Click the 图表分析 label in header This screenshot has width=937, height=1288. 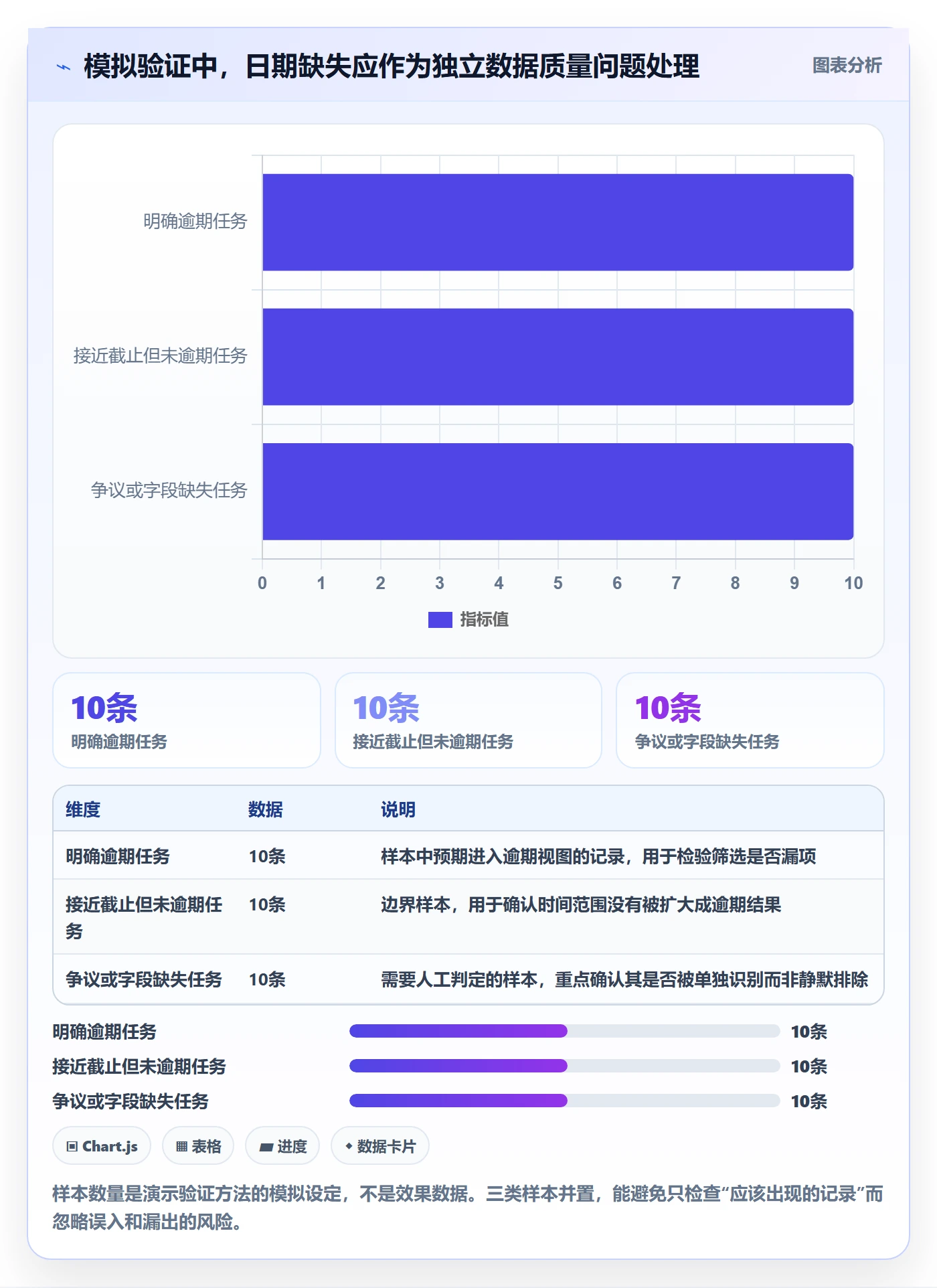[x=847, y=66]
